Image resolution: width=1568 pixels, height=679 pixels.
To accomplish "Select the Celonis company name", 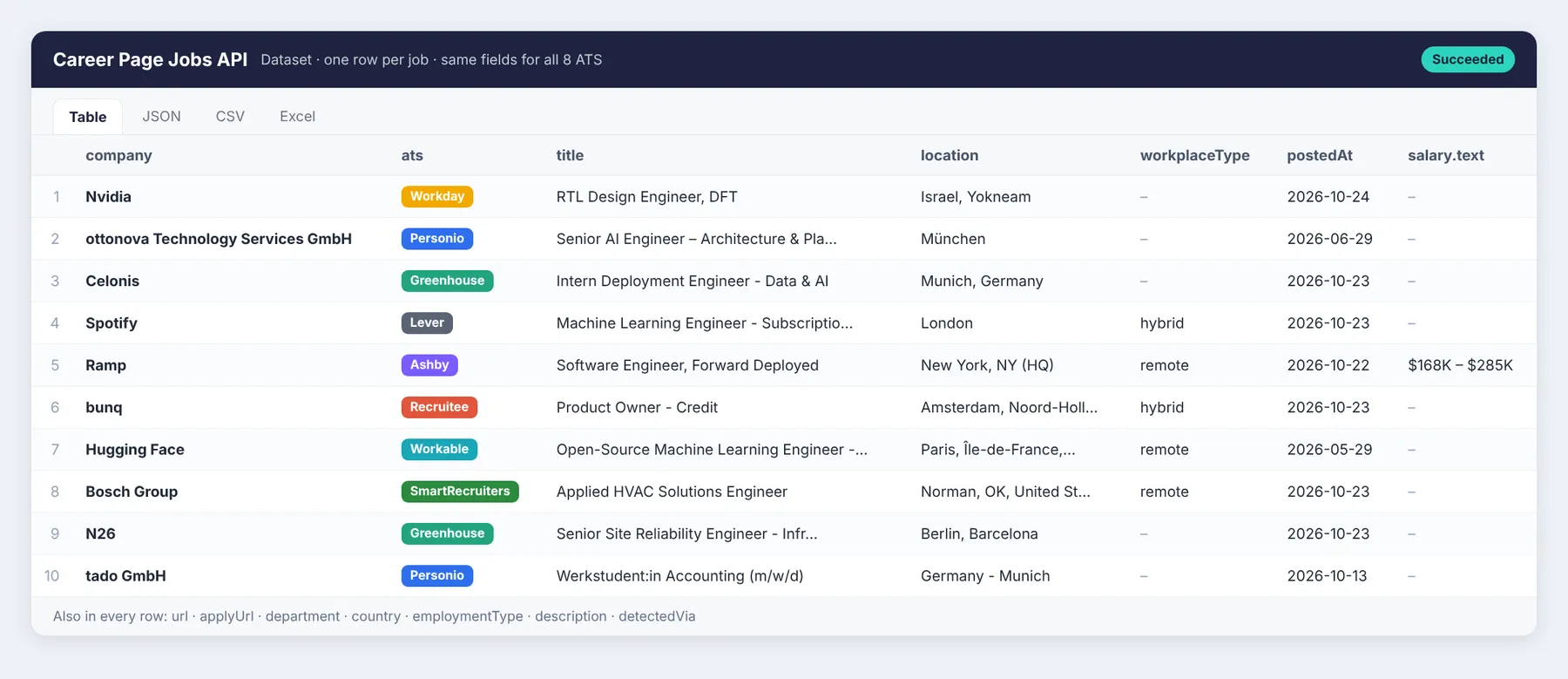I will point(112,281).
